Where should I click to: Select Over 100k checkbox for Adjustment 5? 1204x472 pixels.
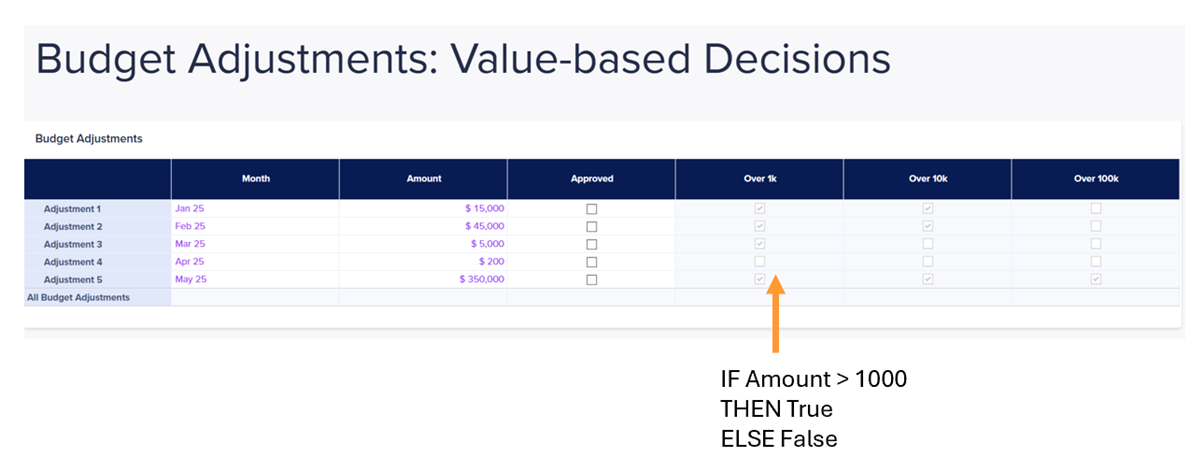click(1095, 279)
